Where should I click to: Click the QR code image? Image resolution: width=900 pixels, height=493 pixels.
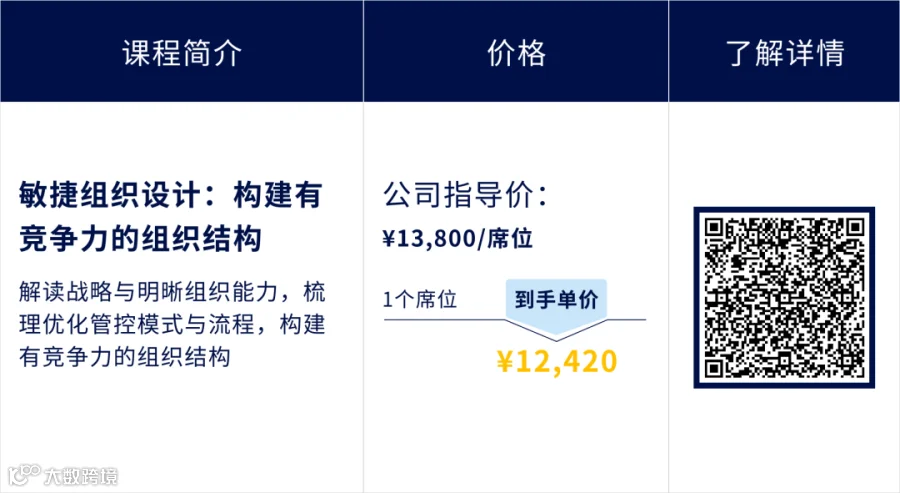click(x=784, y=297)
